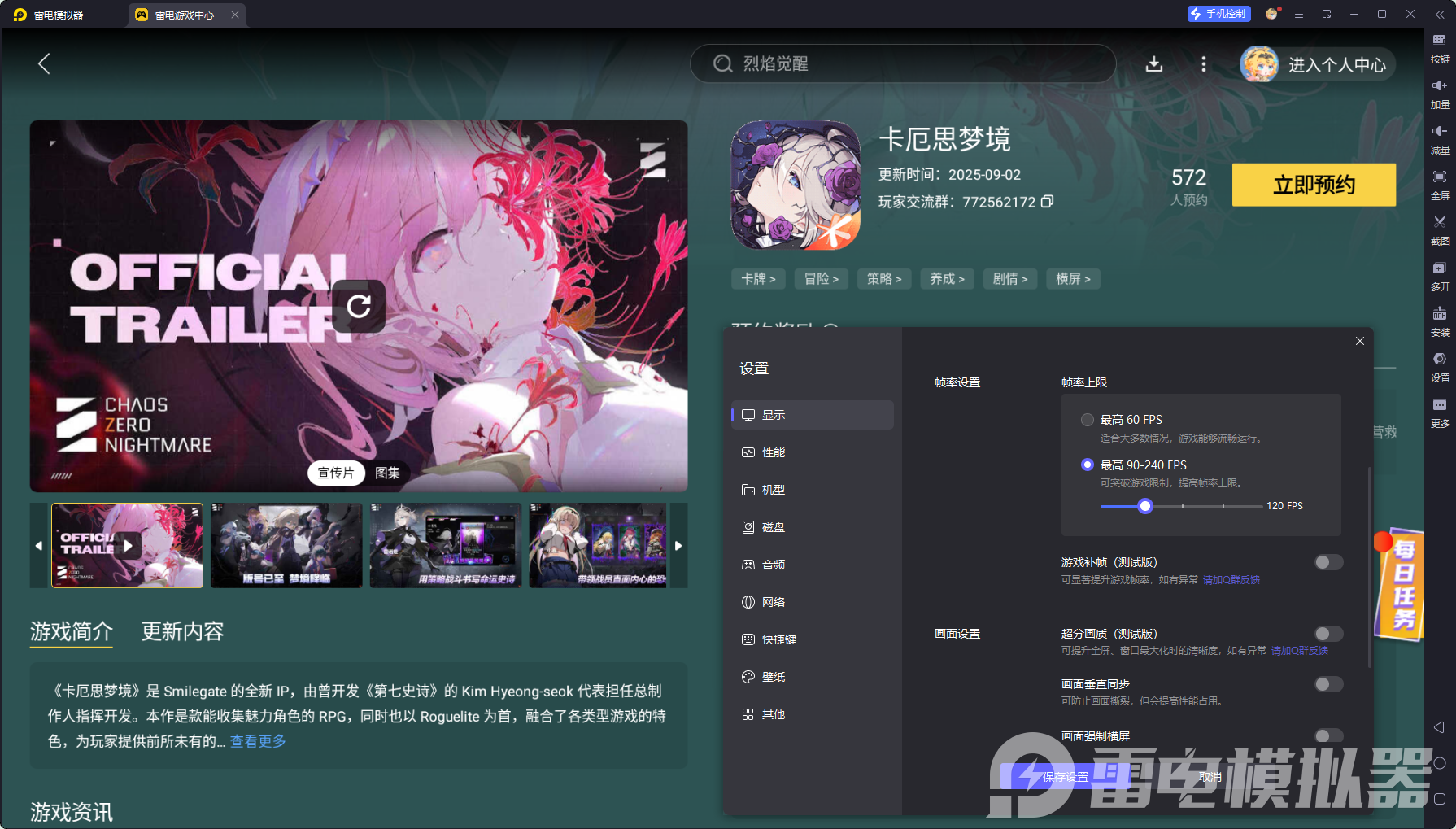Click the 加量 volume up icon
Image resolution: width=1456 pixels, height=829 pixels.
tap(1438, 94)
